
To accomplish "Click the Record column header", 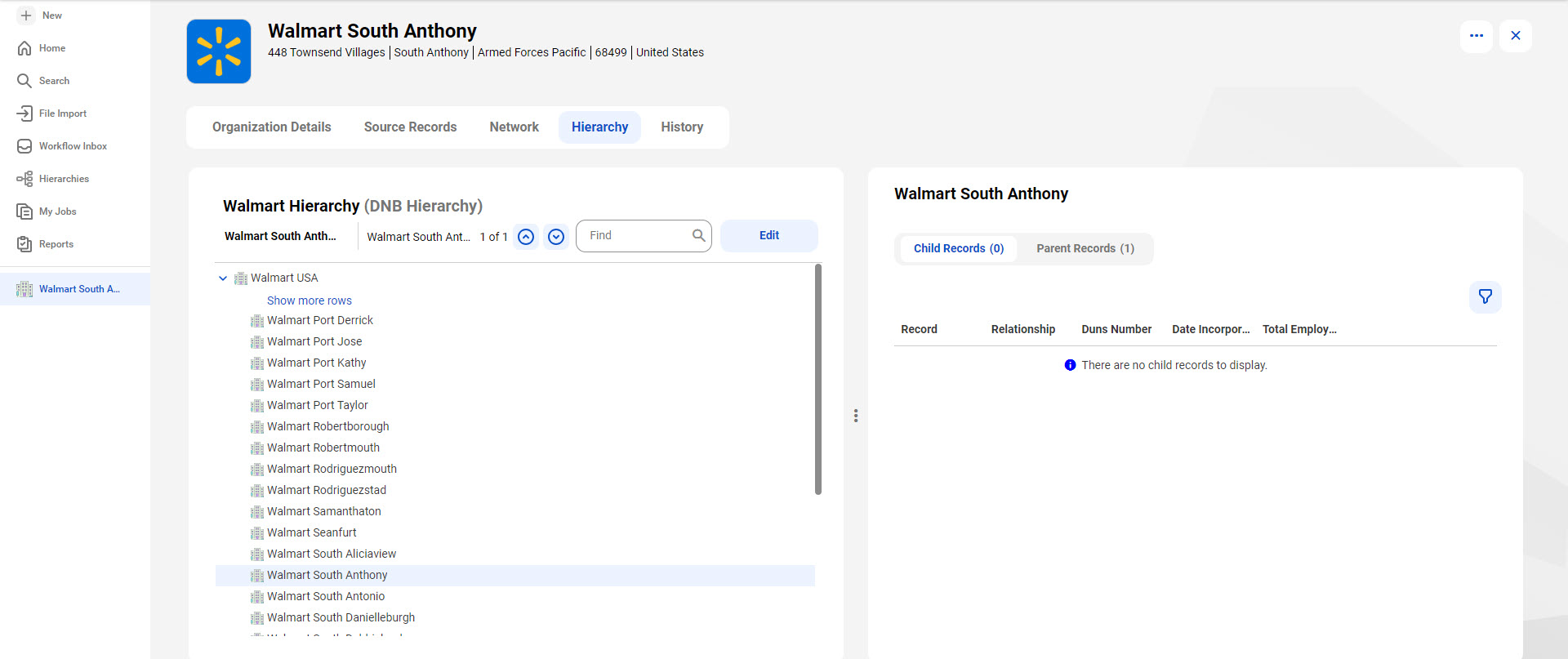I will click(x=919, y=330).
